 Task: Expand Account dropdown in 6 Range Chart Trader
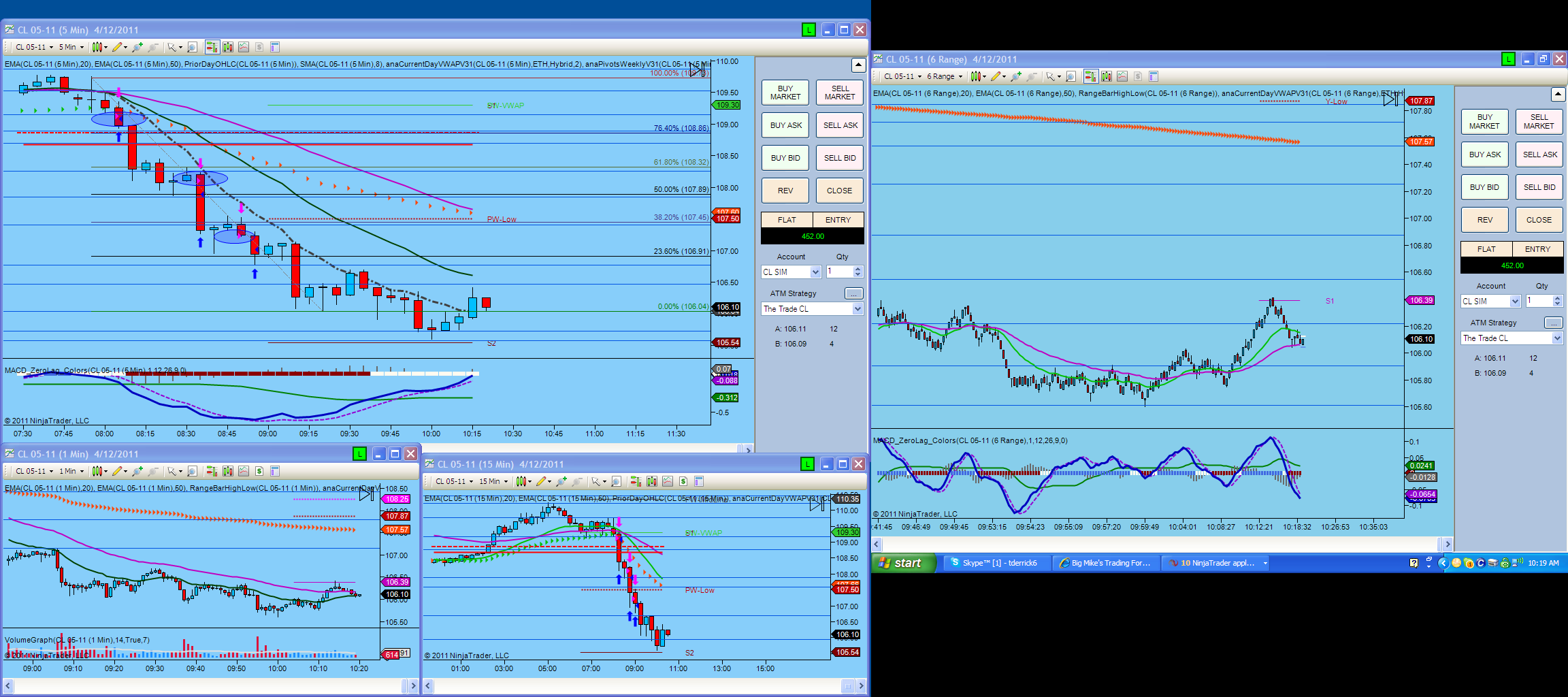tap(1515, 302)
